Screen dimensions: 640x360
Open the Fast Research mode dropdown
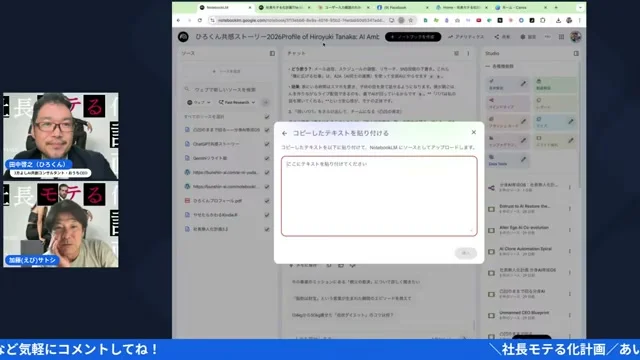[237, 102]
